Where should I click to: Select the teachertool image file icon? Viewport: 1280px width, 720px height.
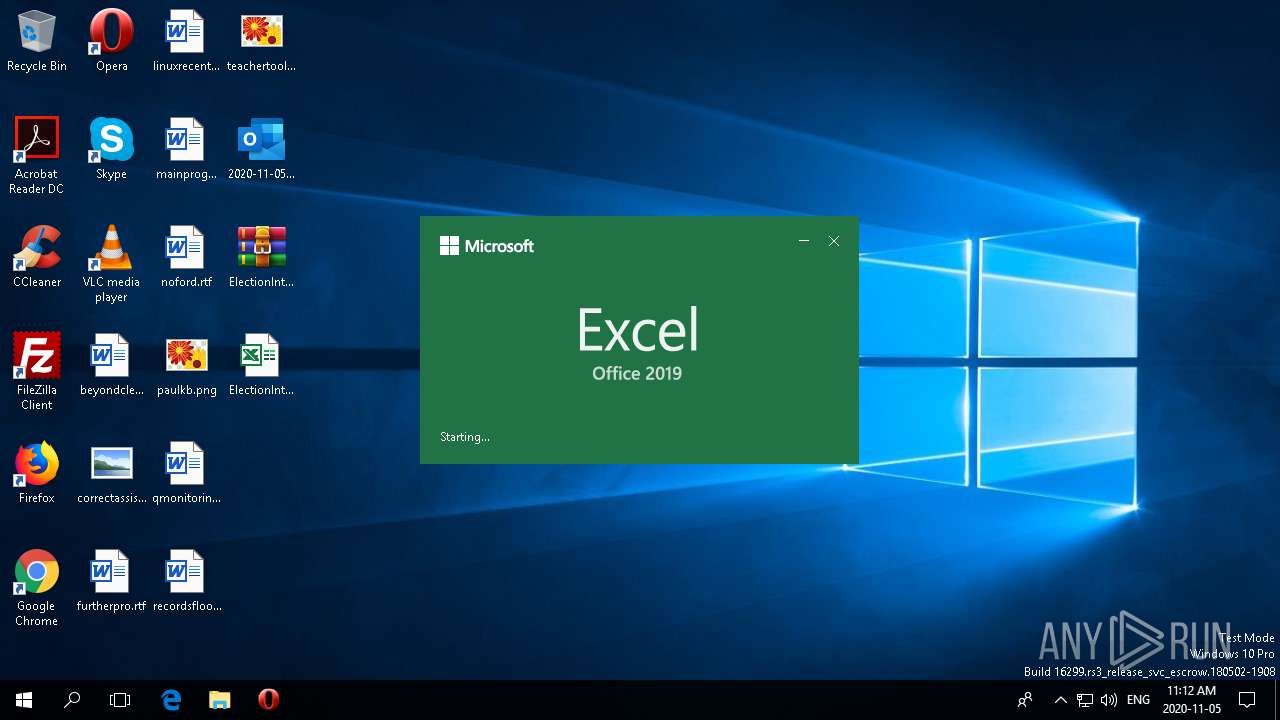click(x=261, y=41)
